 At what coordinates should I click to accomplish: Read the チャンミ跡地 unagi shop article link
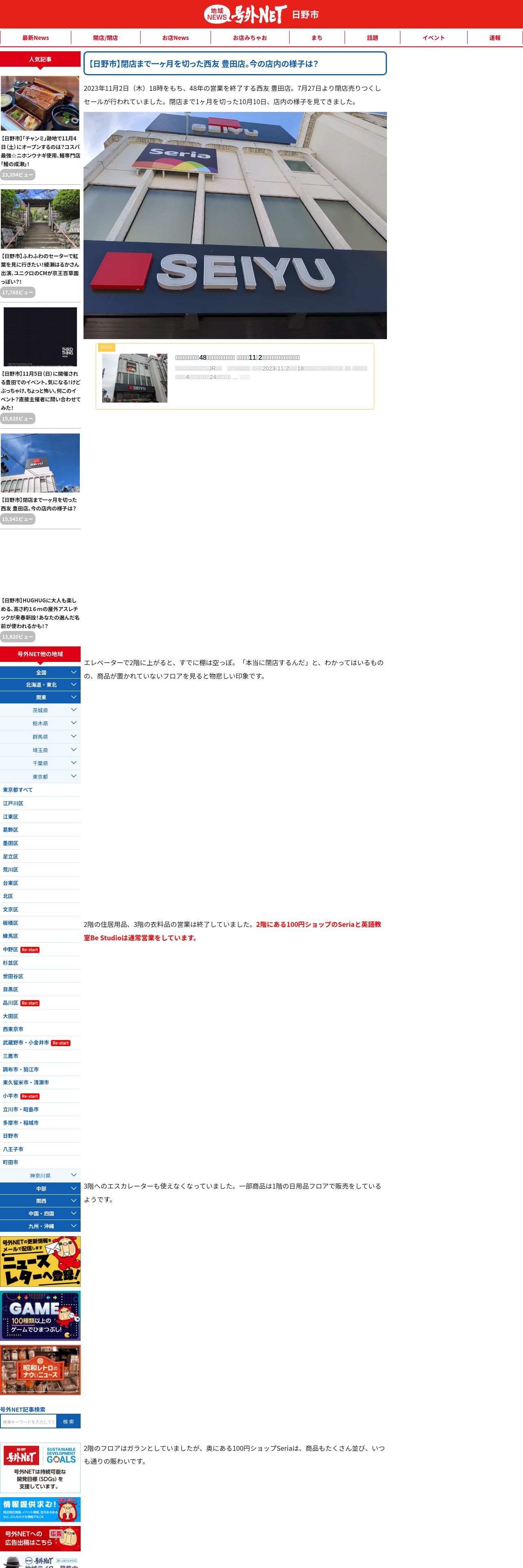pyautogui.click(x=40, y=151)
